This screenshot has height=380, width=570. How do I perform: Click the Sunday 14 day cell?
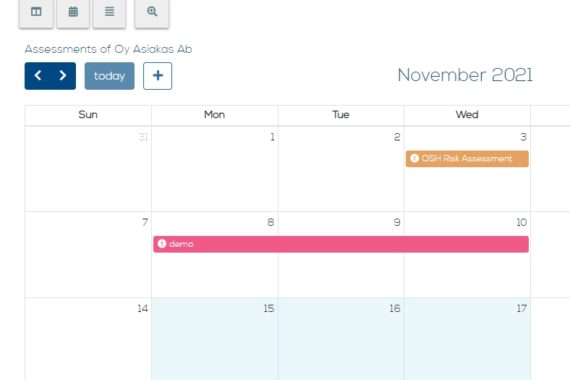pos(88,339)
